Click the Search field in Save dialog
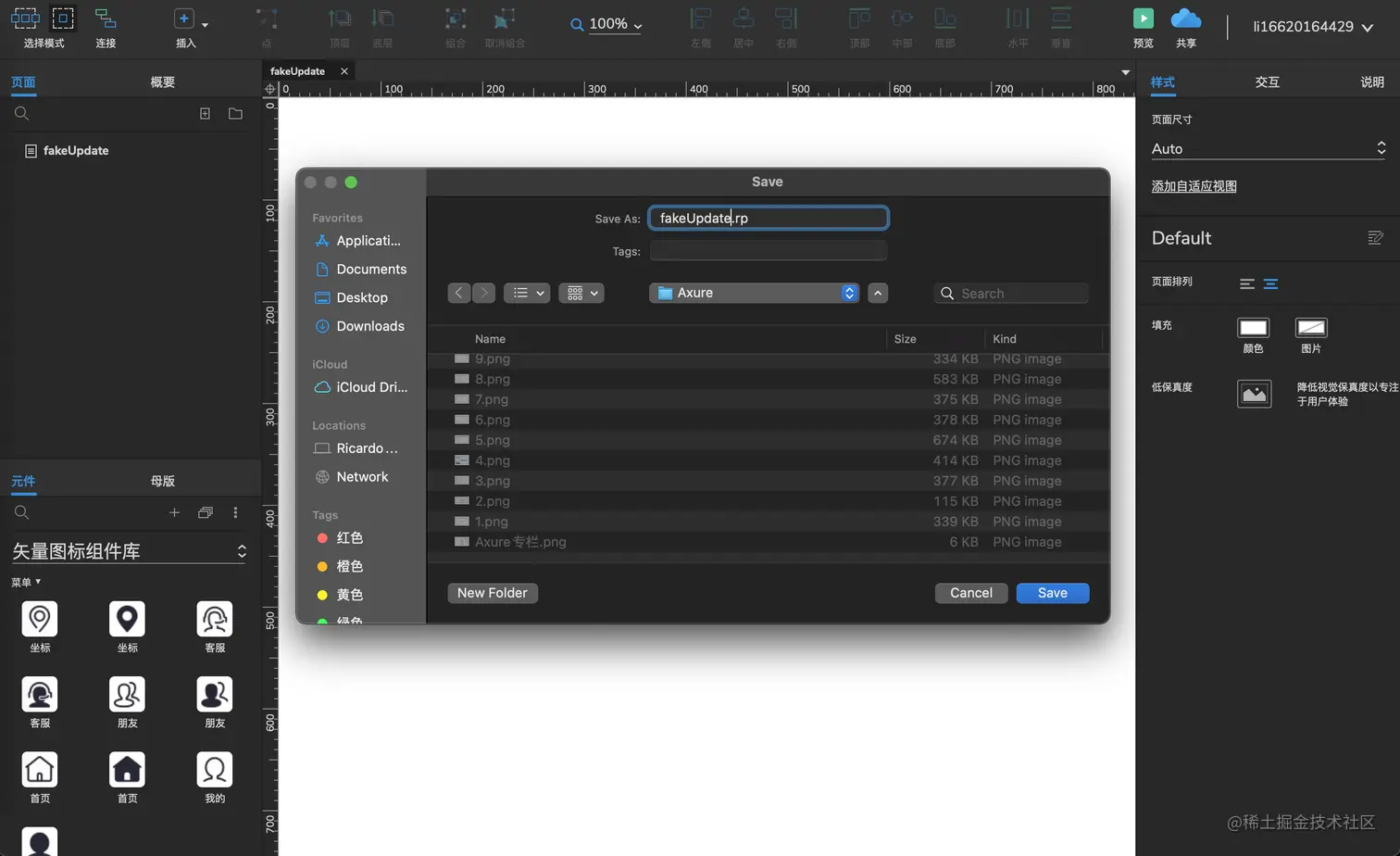This screenshot has width=1400, height=856. (1011, 293)
